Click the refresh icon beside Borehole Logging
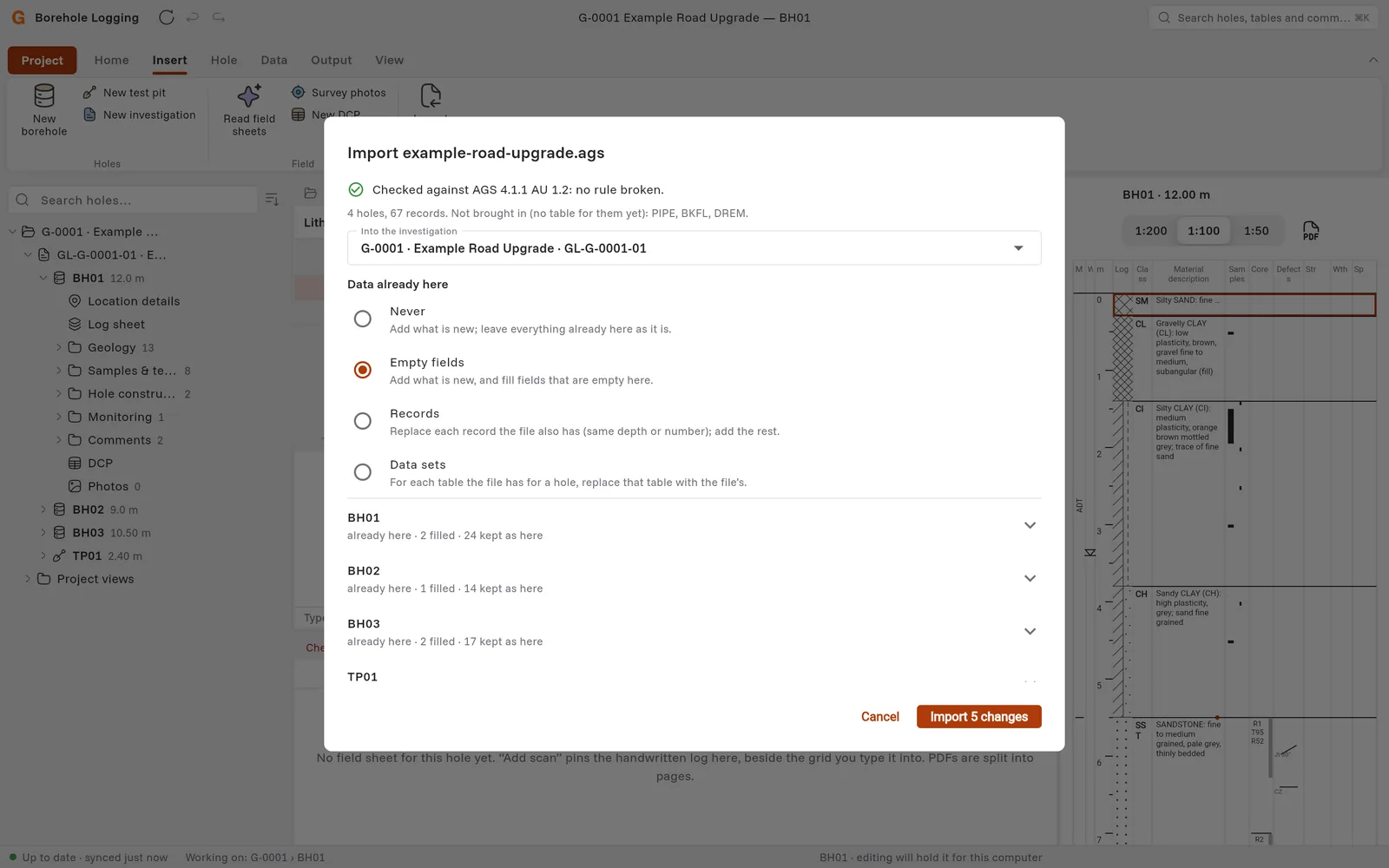The height and width of the screenshot is (868, 1389). [167, 17]
